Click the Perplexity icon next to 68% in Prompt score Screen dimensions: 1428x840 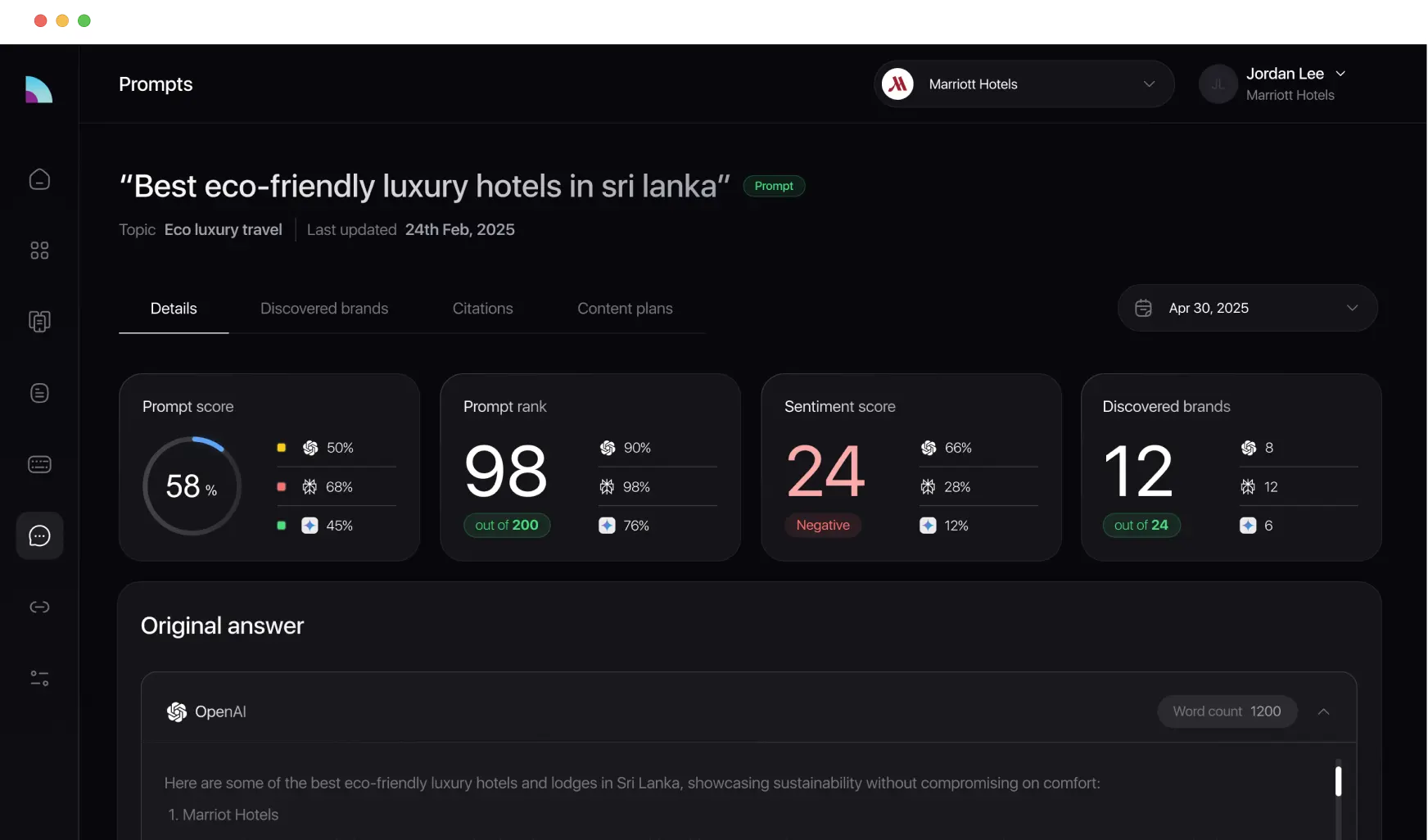click(x=310, y=487)
